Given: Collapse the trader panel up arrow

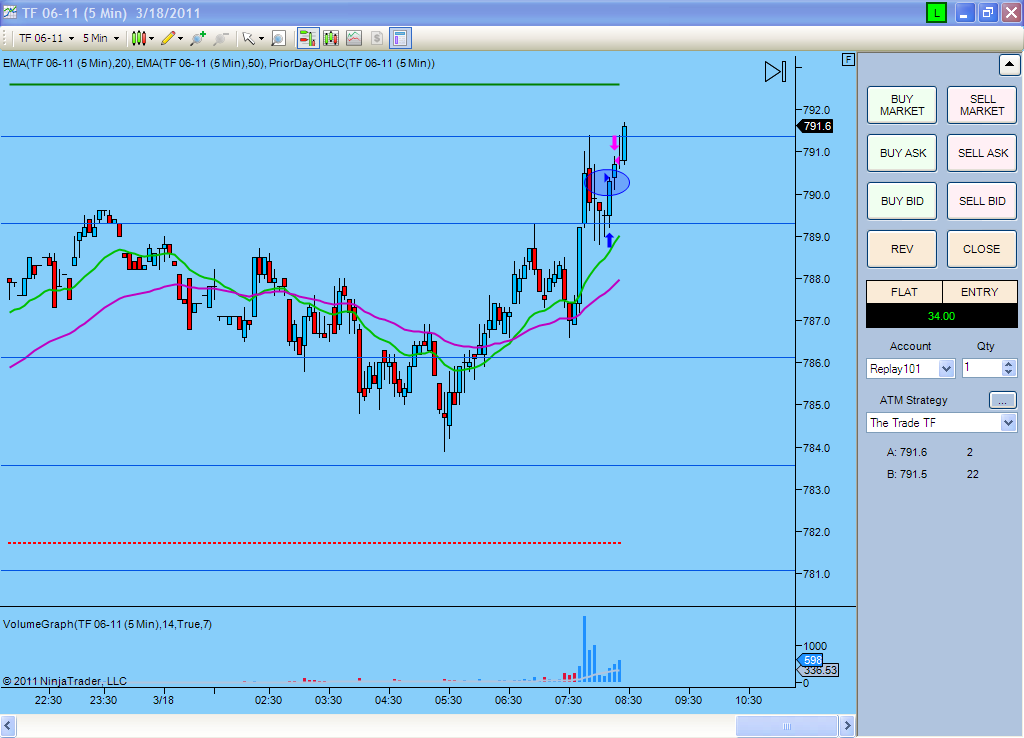Looking at the screenshot, I should pos(1009,65).
